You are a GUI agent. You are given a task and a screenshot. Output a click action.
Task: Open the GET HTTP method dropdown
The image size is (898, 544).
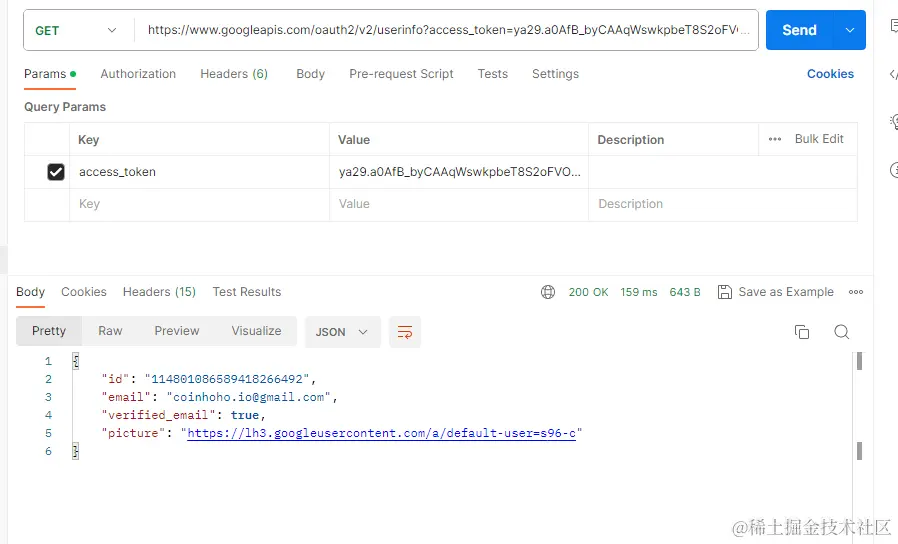click(76, 30)
